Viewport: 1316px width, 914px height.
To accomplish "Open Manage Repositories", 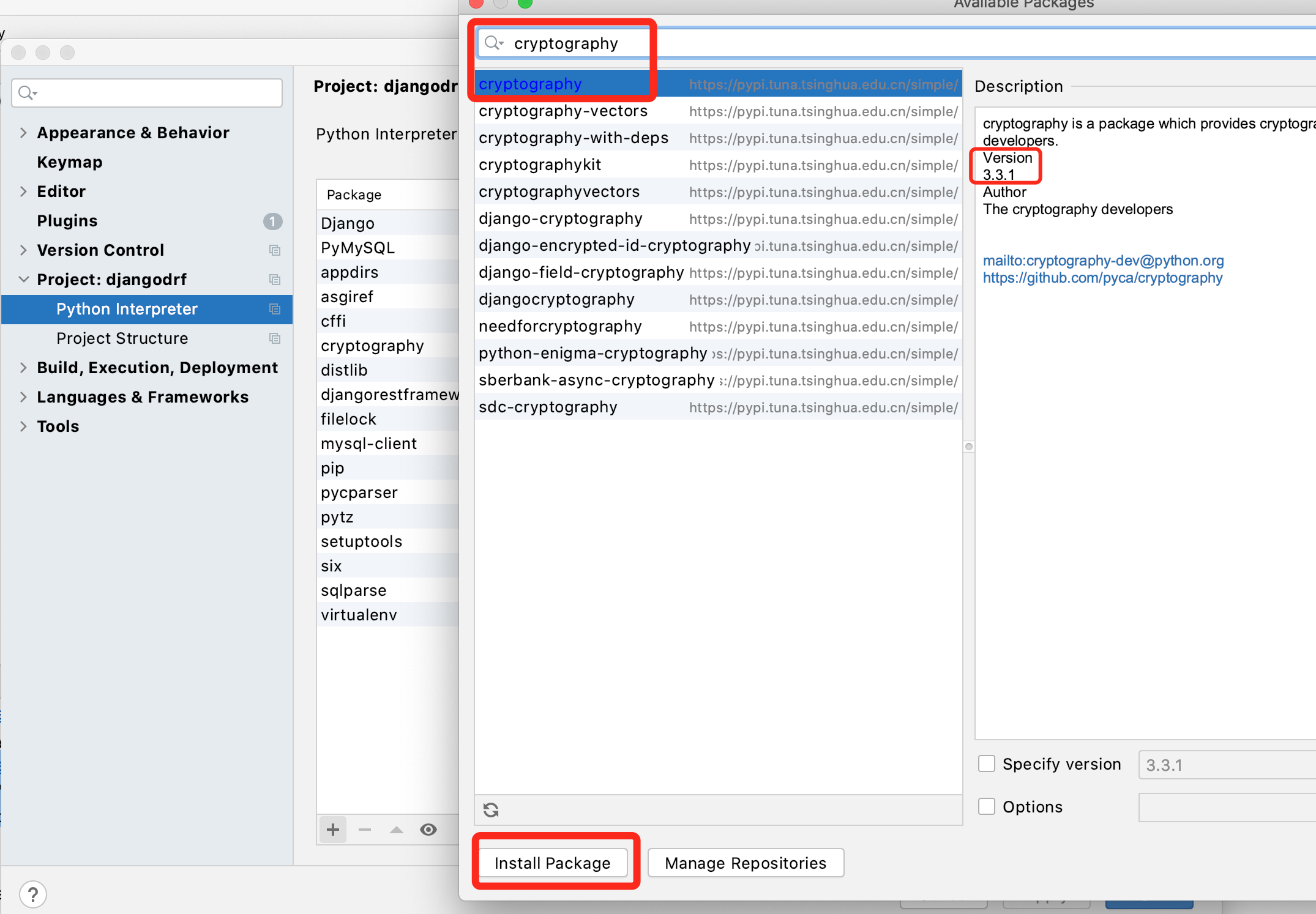I will 745,863.
